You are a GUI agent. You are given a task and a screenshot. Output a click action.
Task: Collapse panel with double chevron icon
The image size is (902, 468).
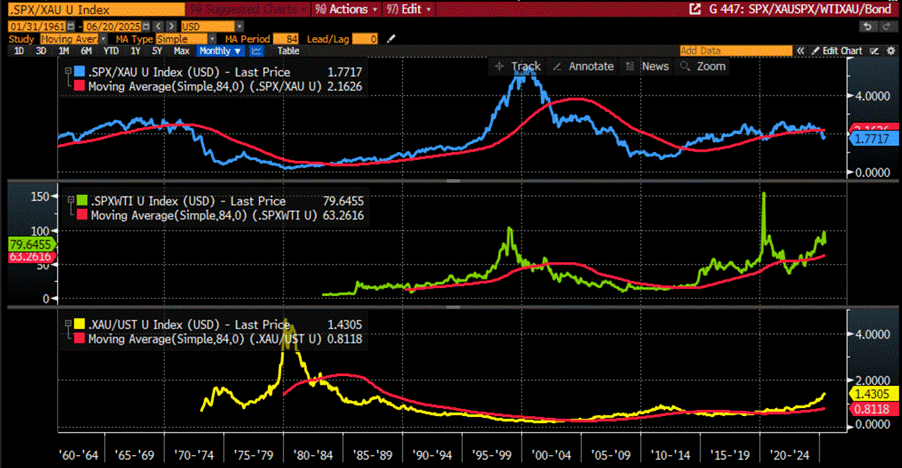point(800,51)
